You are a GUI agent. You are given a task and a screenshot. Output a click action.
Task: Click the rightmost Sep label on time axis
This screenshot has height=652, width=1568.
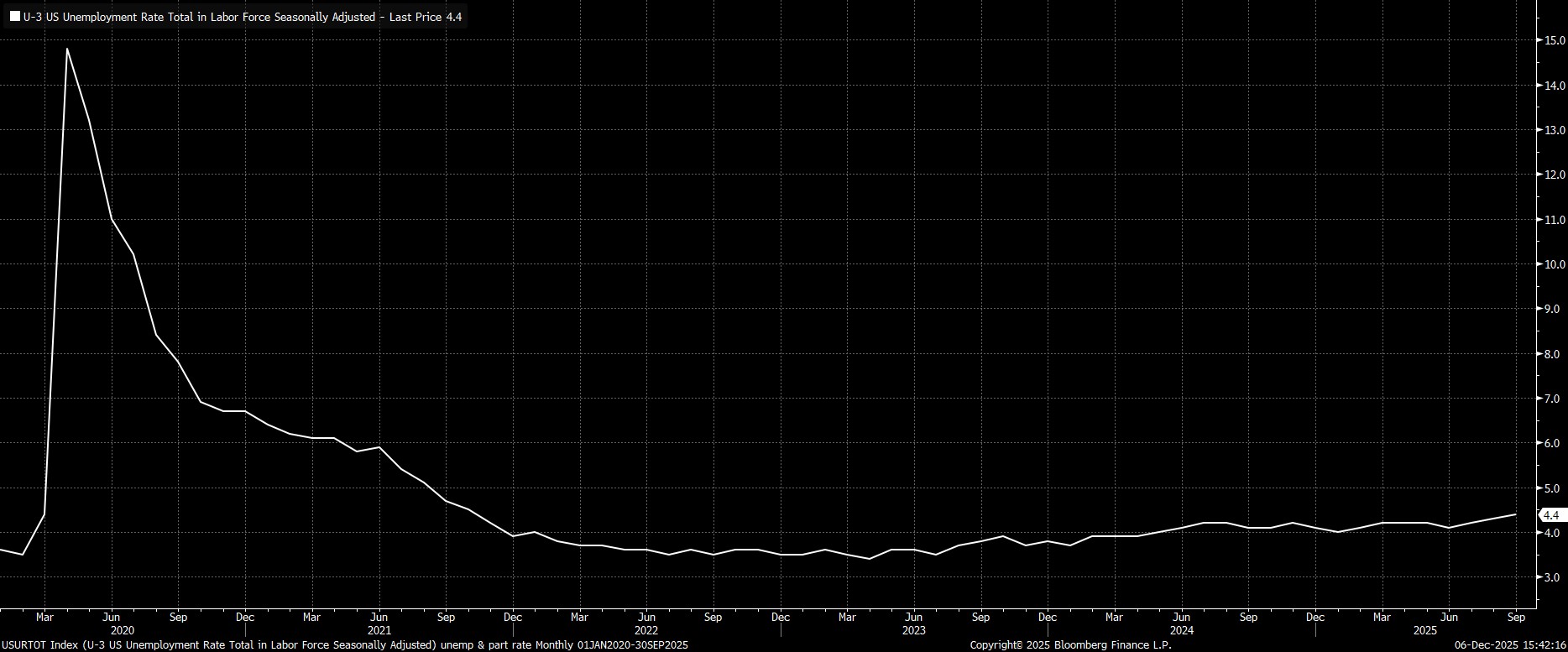tap(1516, 618)
